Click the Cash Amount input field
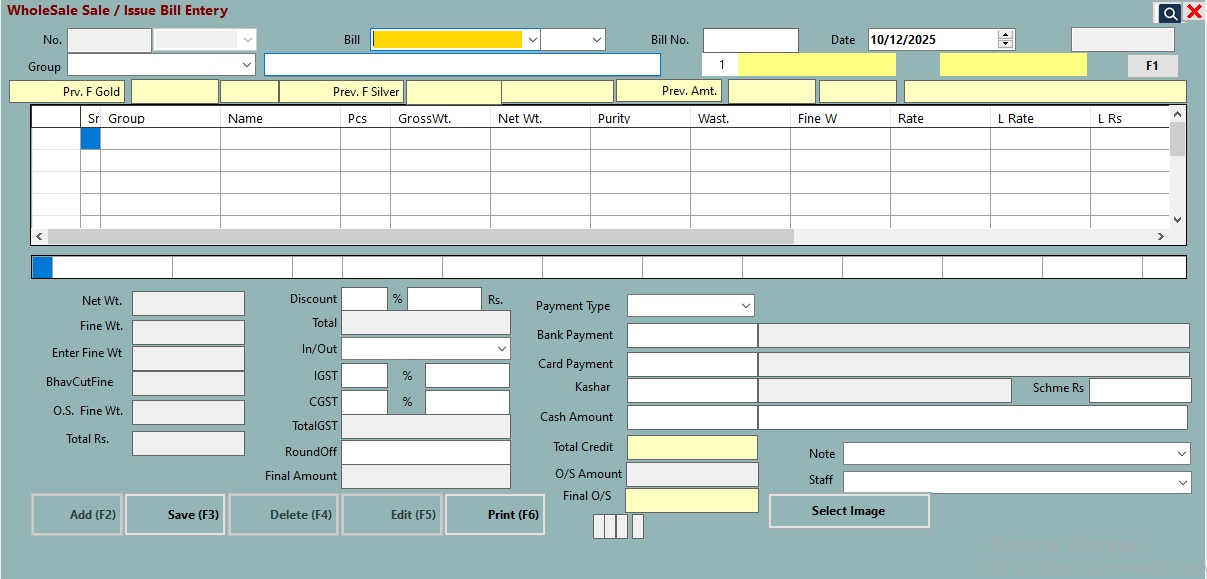The height and width of the screenshot is (579, 1207). (x=692, y=417)
